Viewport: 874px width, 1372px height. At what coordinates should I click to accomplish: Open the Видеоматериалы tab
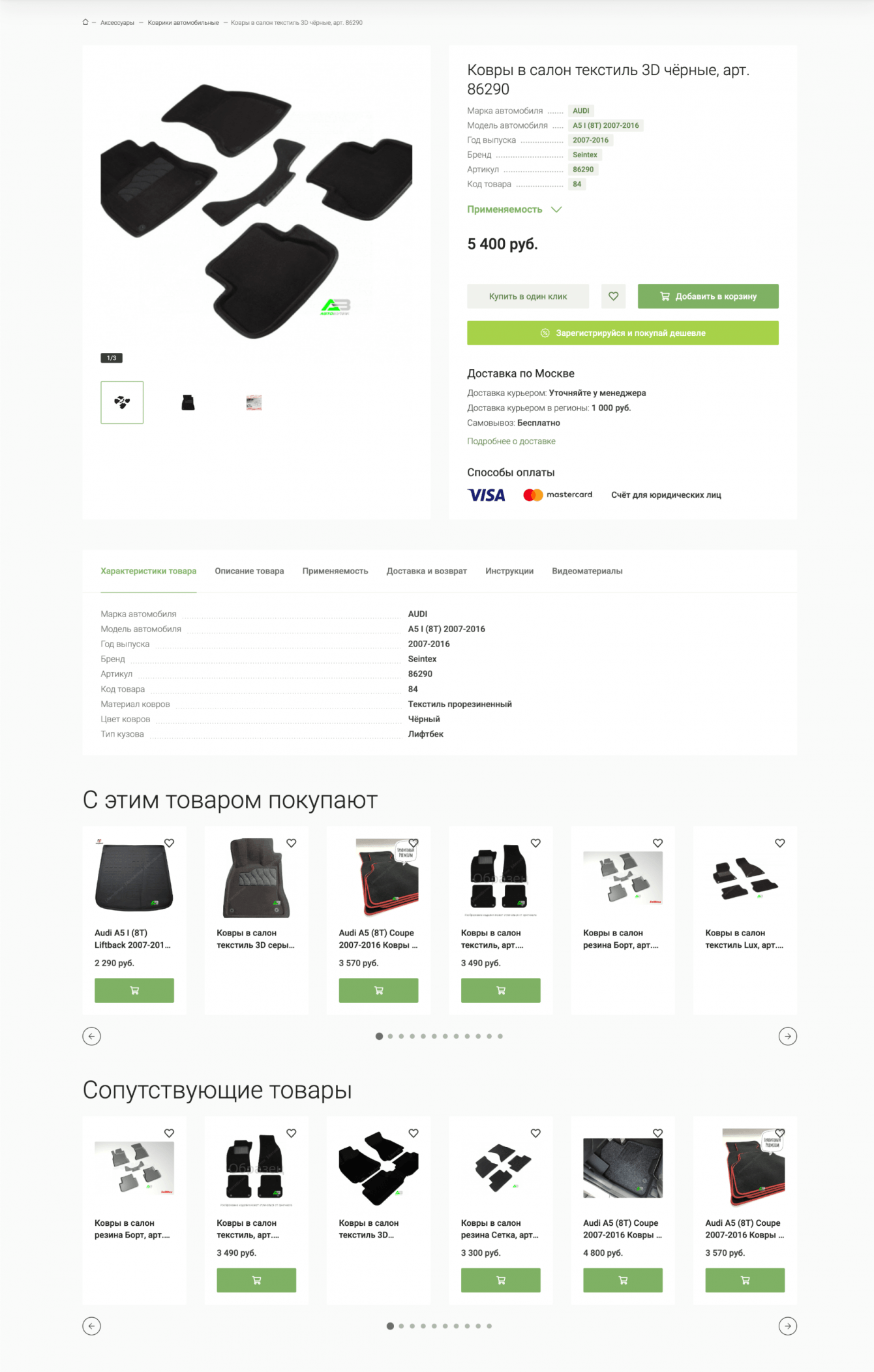coord(587,571)
